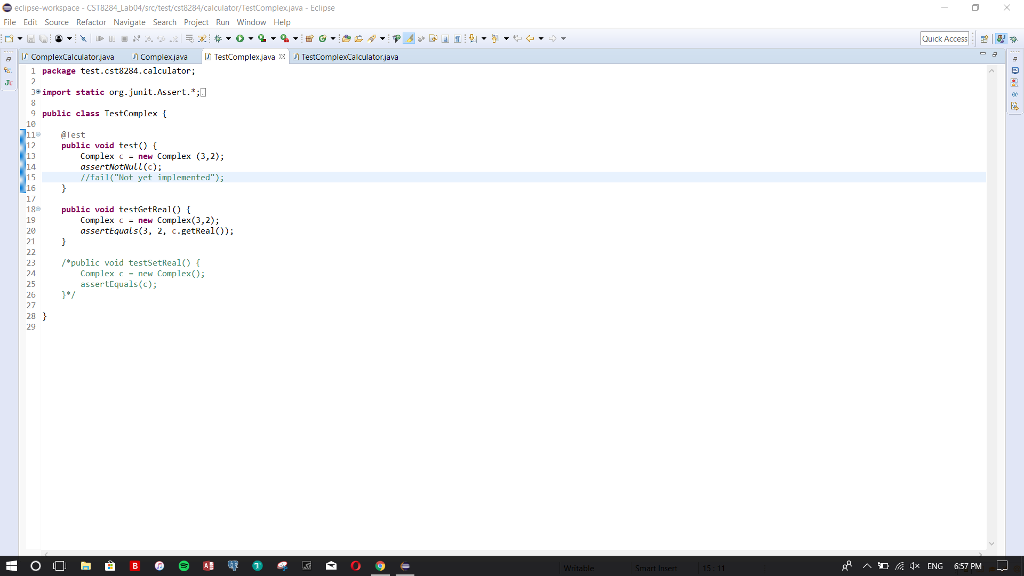Minimize the editor area

tap(983, 55)
